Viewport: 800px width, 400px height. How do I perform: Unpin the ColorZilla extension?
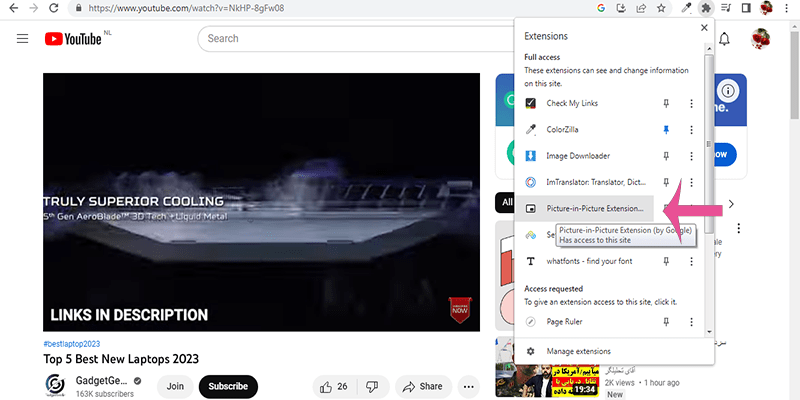[666, 130]
